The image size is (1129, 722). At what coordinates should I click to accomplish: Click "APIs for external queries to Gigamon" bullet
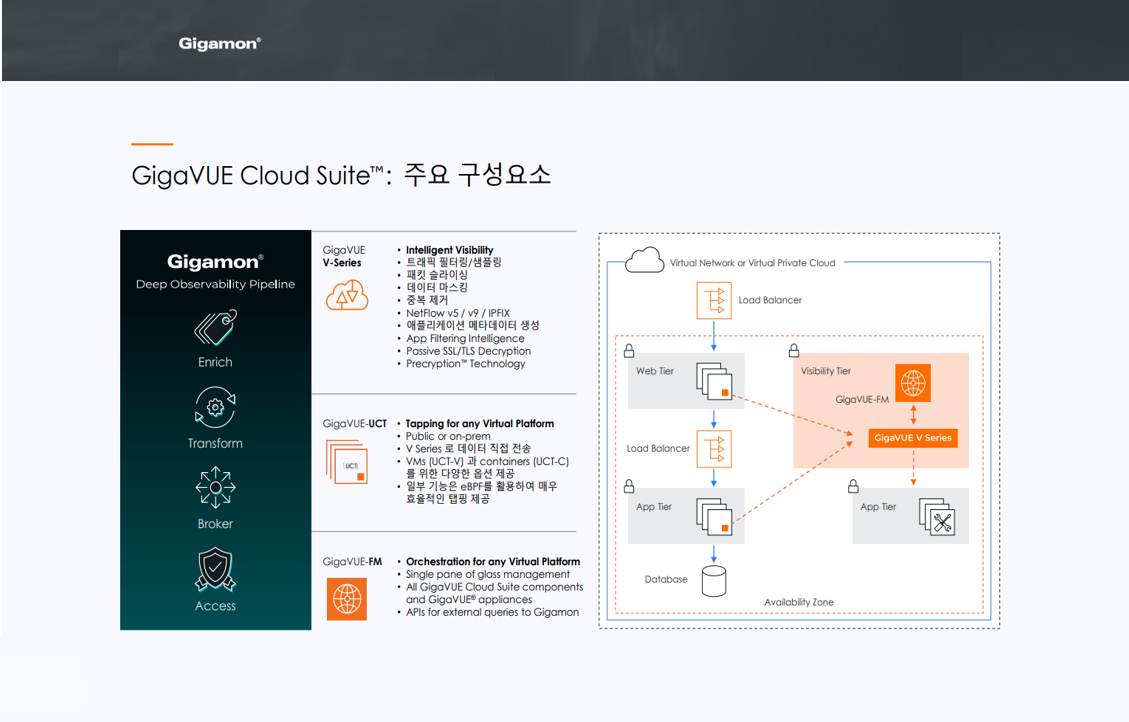(x=492, y=612)
